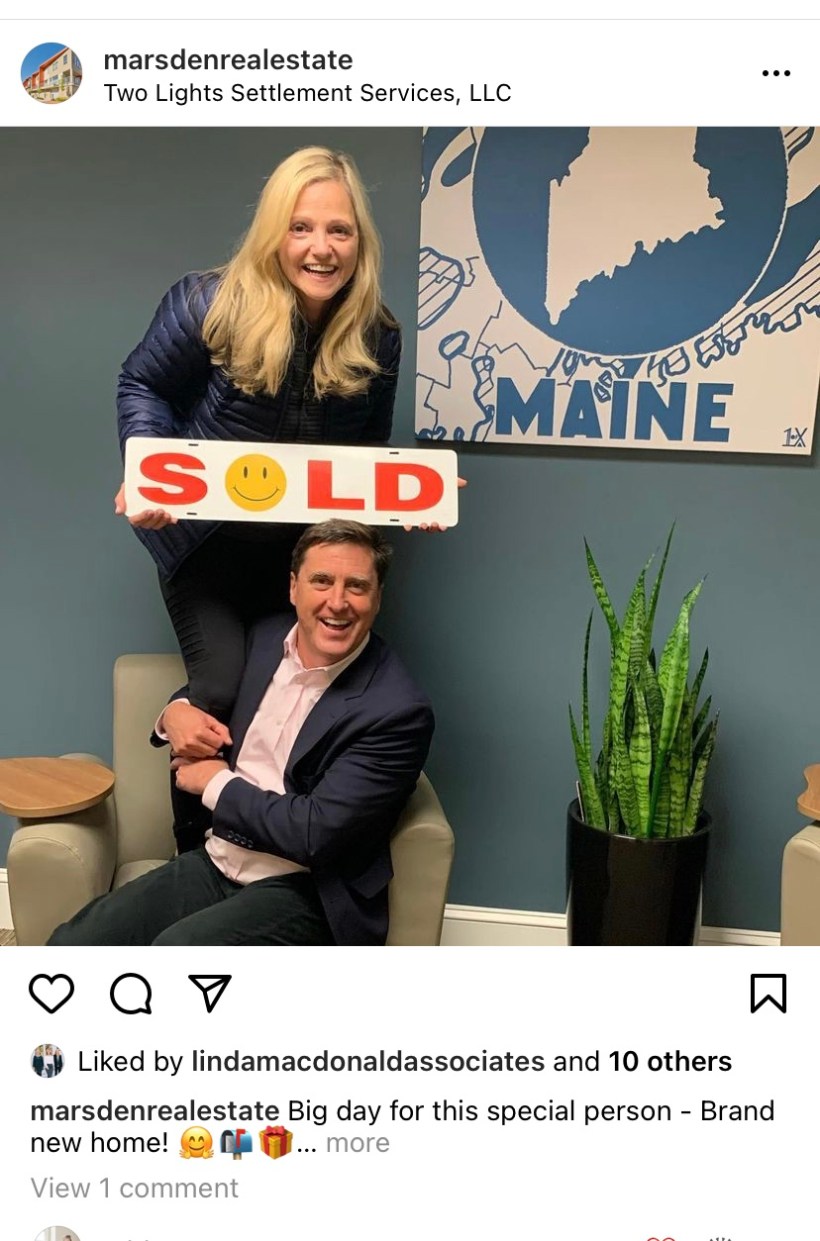Tap the partial commenter avatar at the bottom
This screenshot has width=820, height=1241.
coord(56,1234)
